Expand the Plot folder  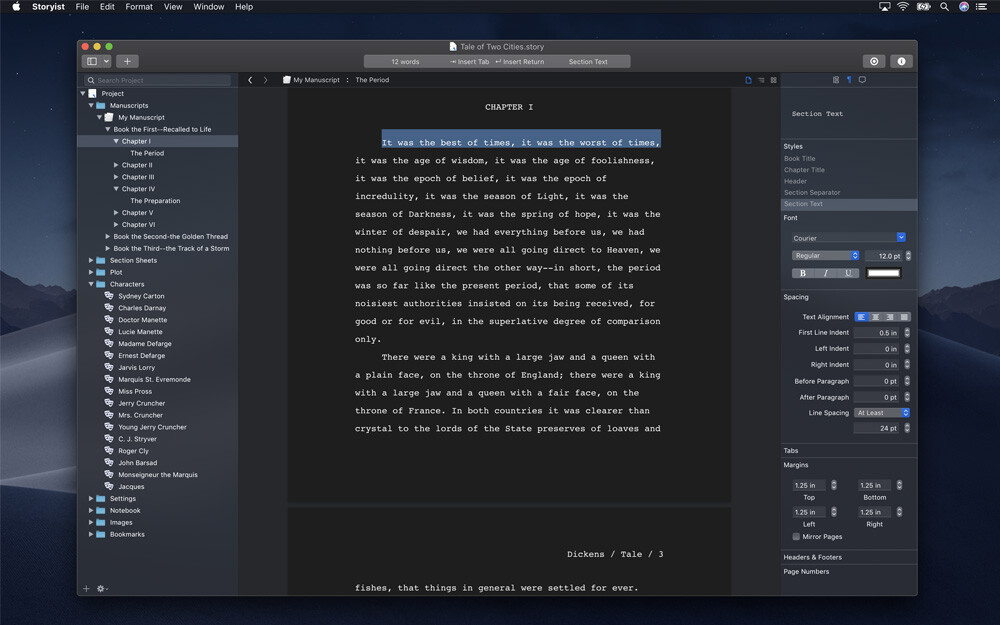91,272
